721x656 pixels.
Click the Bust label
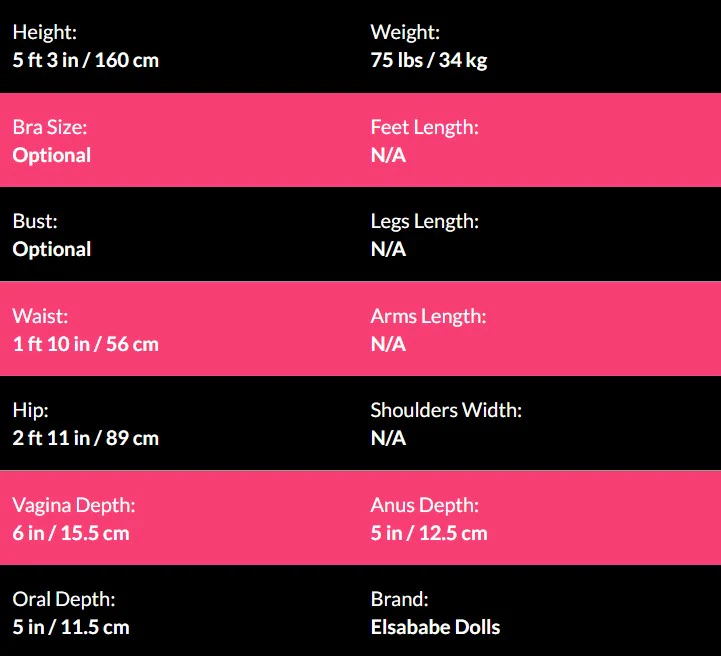(35, 221)
